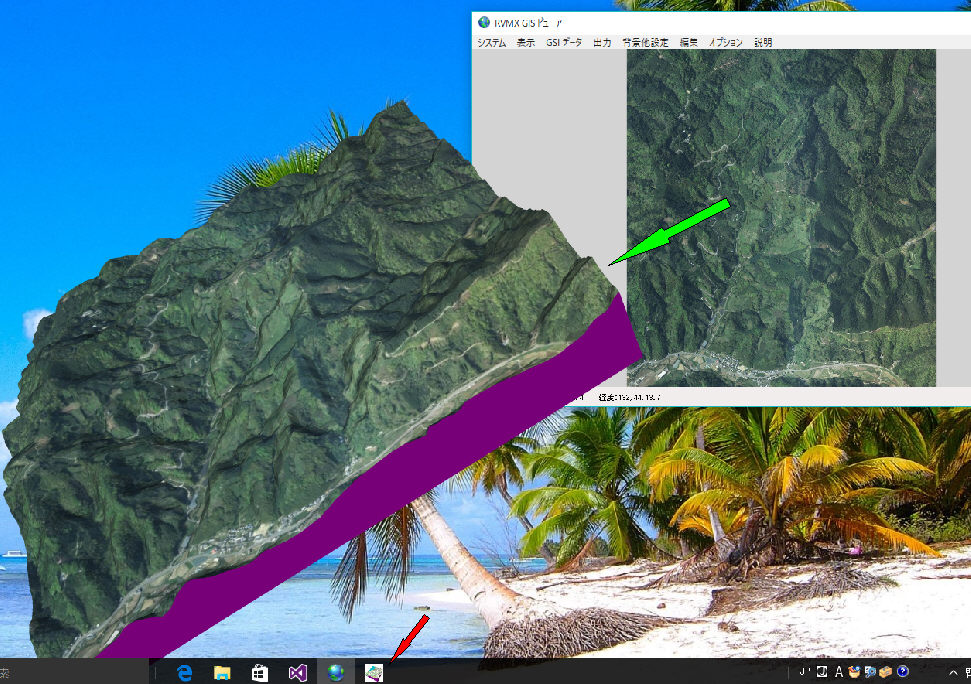Open the 背景地設定 menu

tap(645, 43)
